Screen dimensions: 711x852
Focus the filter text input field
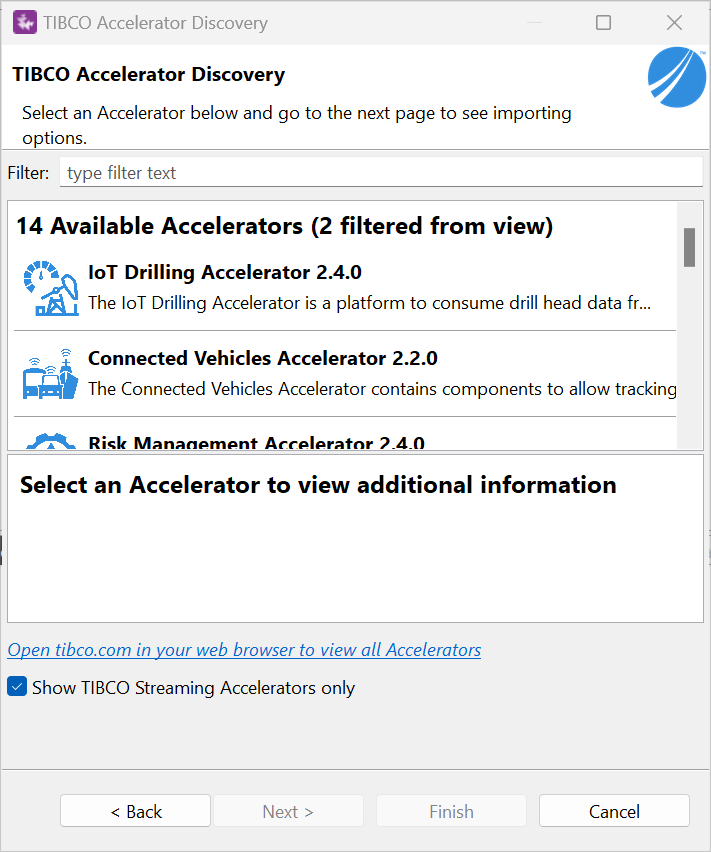point(380,173)
